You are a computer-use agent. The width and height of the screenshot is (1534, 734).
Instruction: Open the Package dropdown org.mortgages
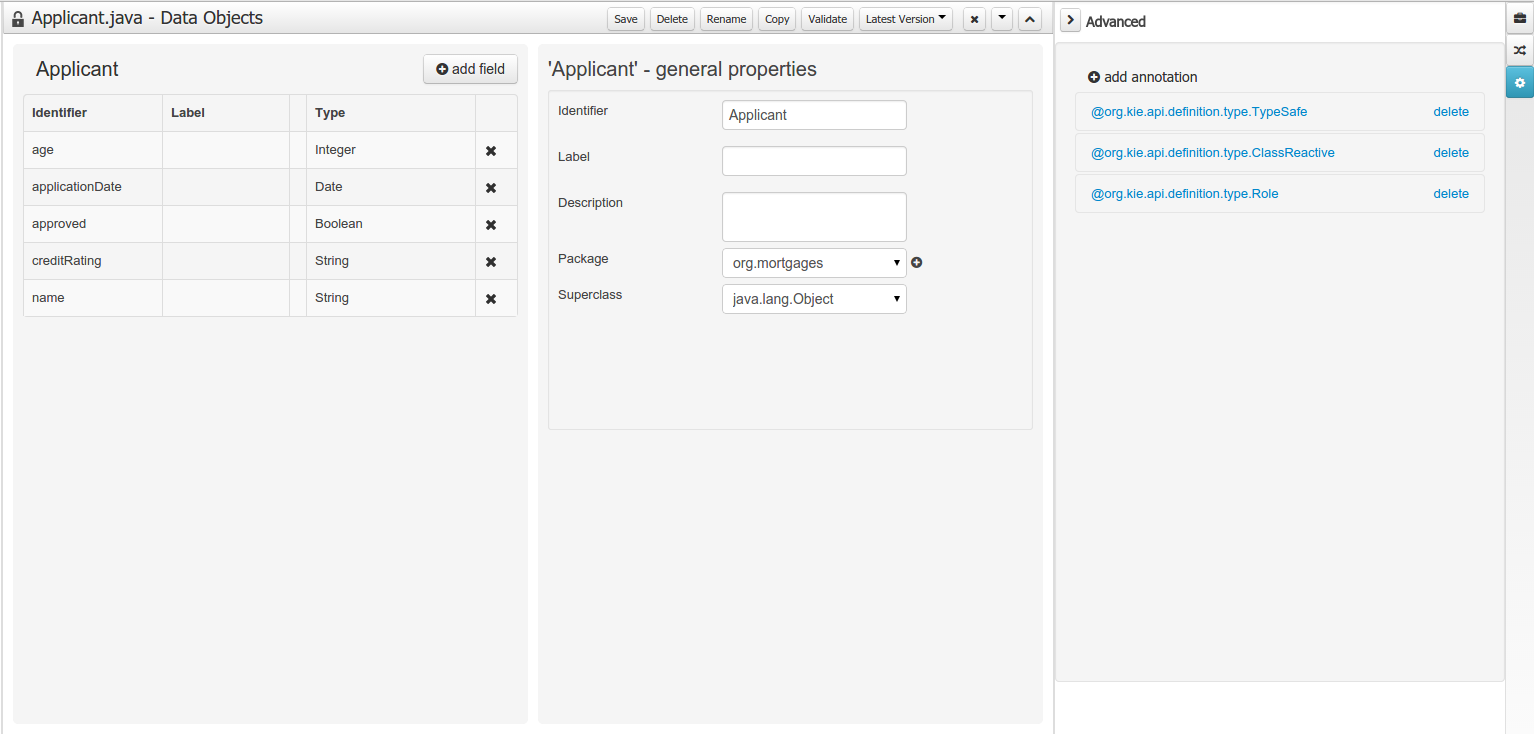pos(813,263)
